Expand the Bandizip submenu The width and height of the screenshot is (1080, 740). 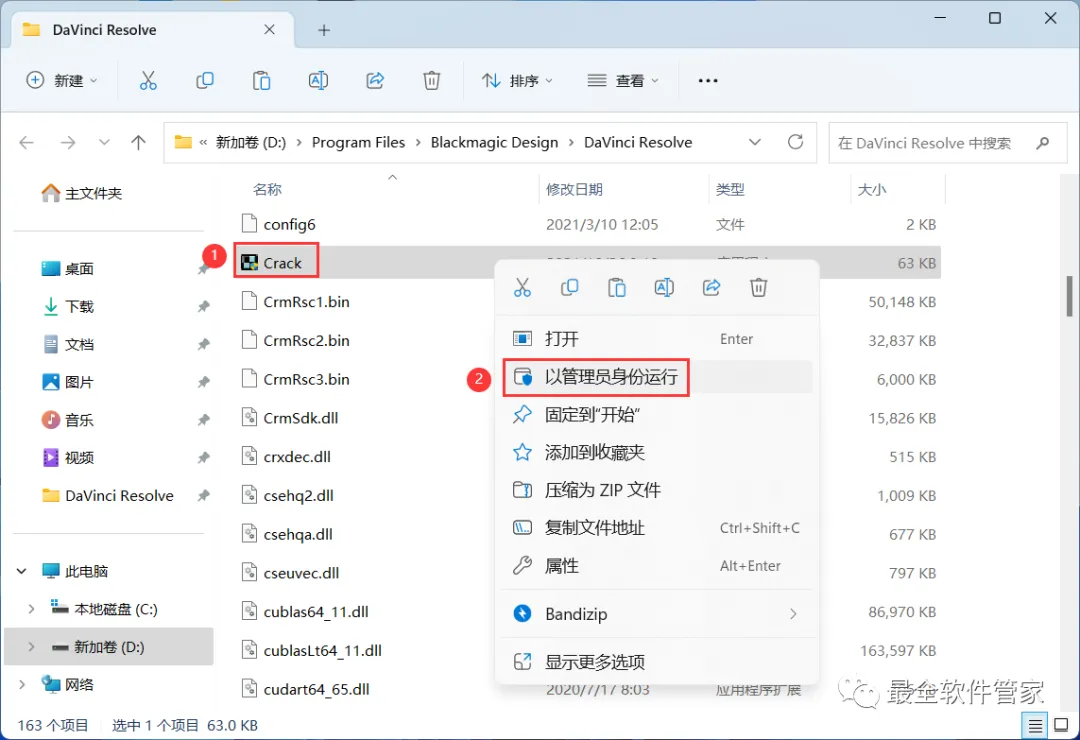click(793, 614)
